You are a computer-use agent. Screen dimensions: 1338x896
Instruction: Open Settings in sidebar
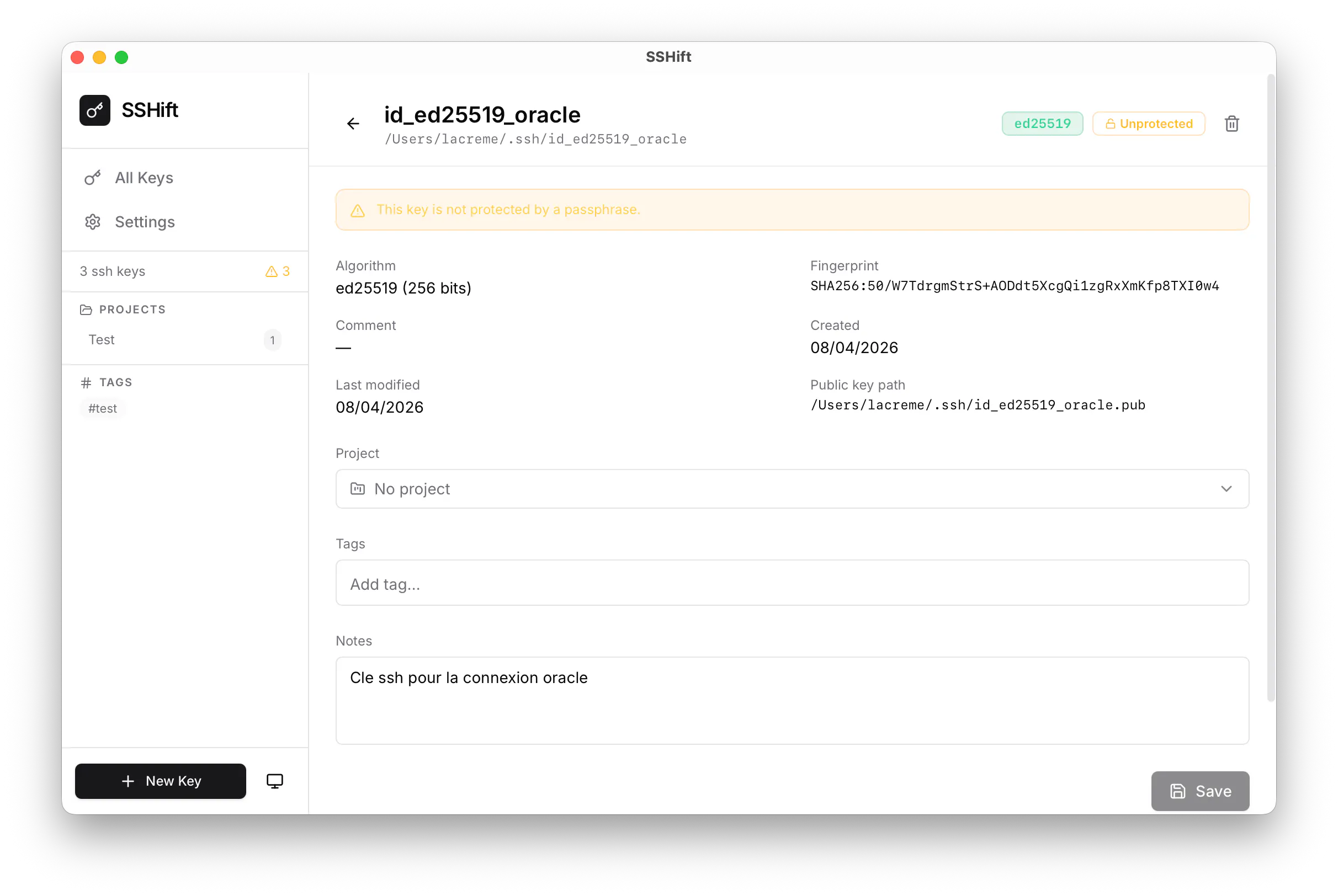click(185, 222)
